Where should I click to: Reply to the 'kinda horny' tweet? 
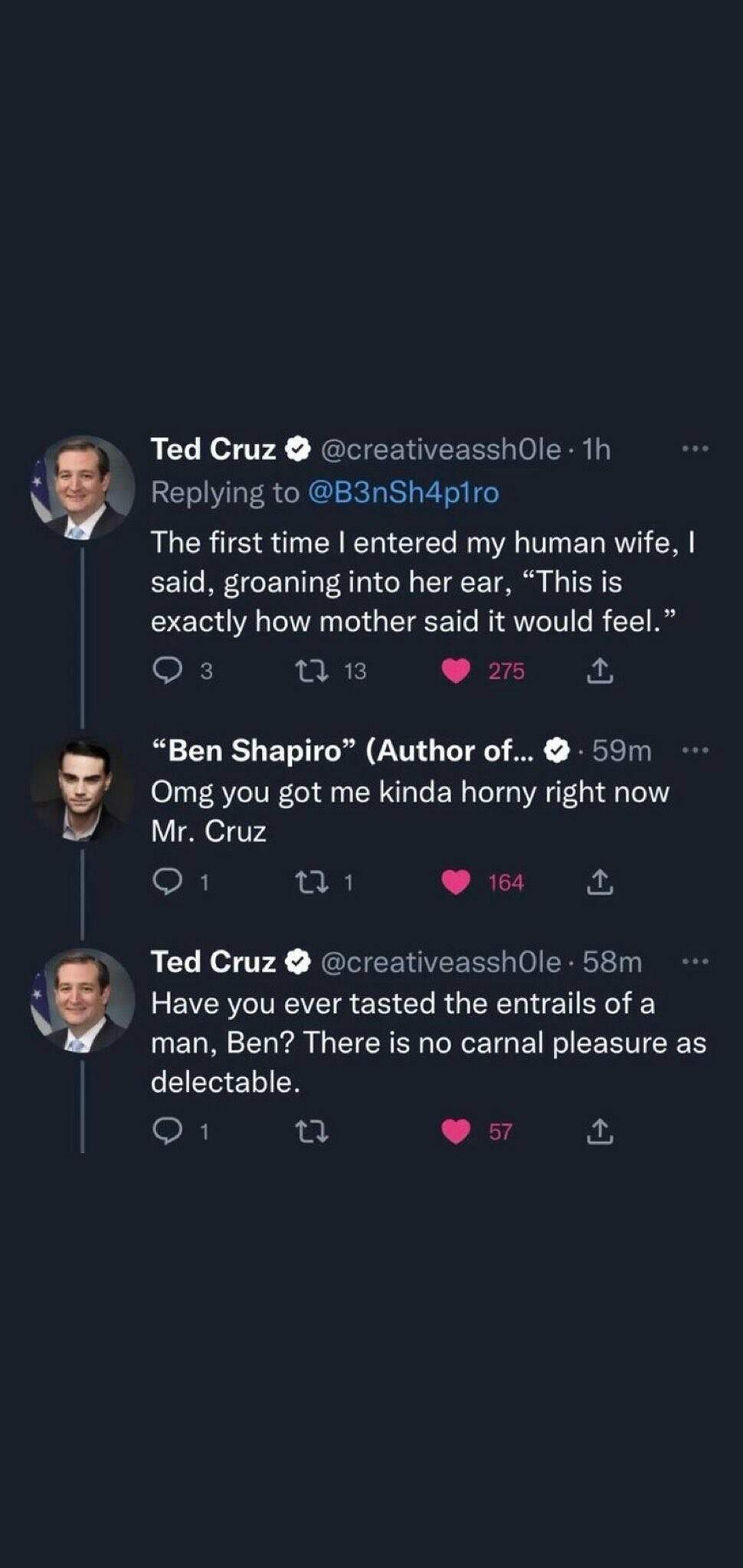(165, 883)
